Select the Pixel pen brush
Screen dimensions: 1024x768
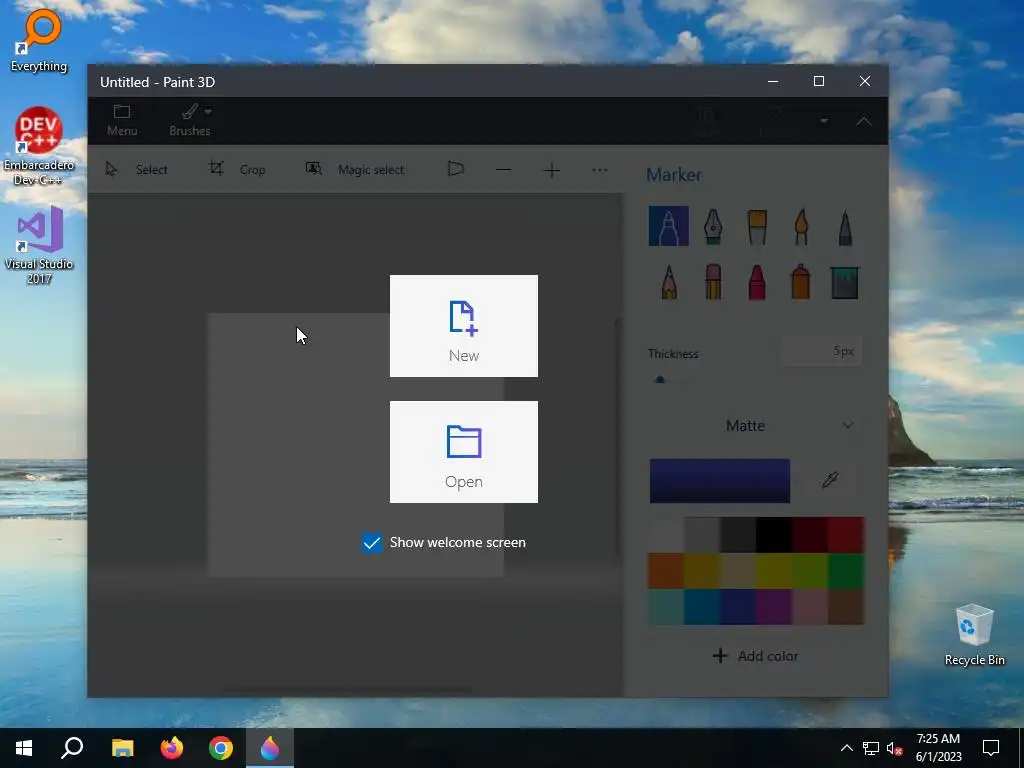(845, 226)
